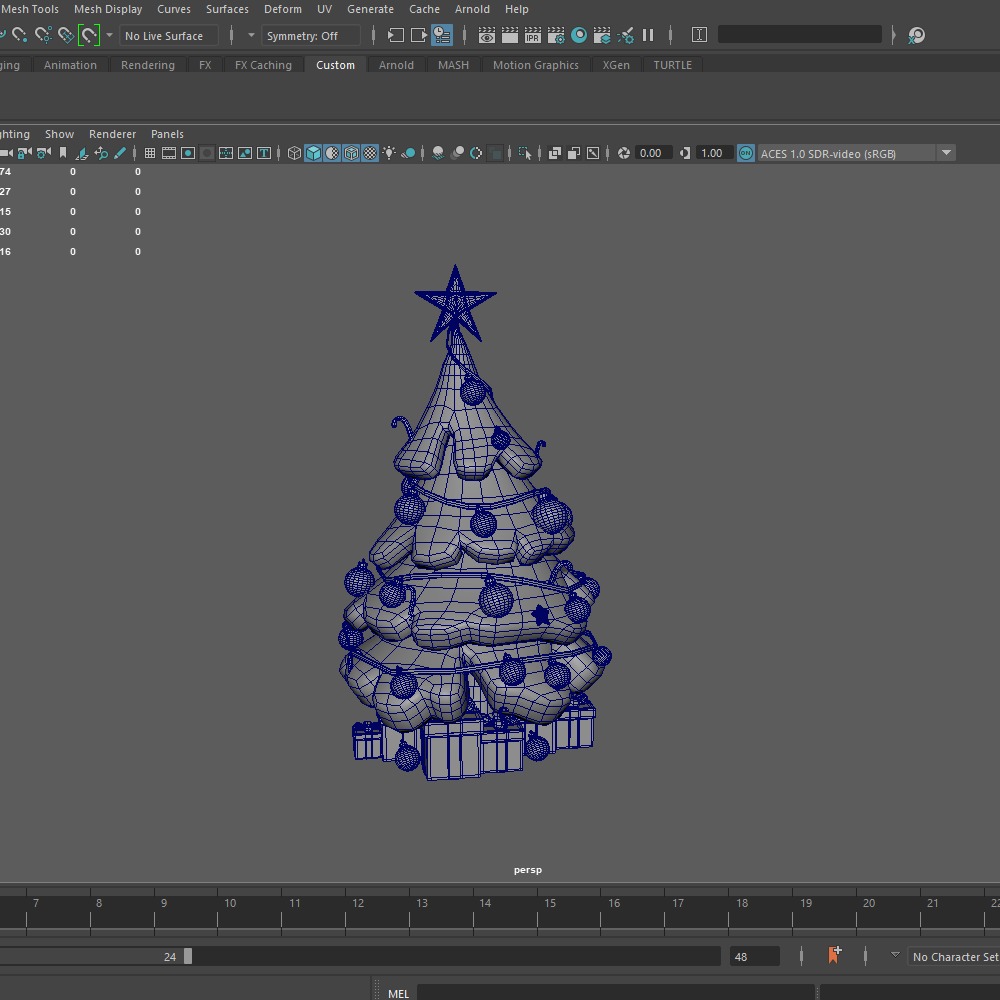The width and height of the screenshot is (1000, 1000).
Task: Toggle textured checker sphere icon
Action: coord(371,153)
